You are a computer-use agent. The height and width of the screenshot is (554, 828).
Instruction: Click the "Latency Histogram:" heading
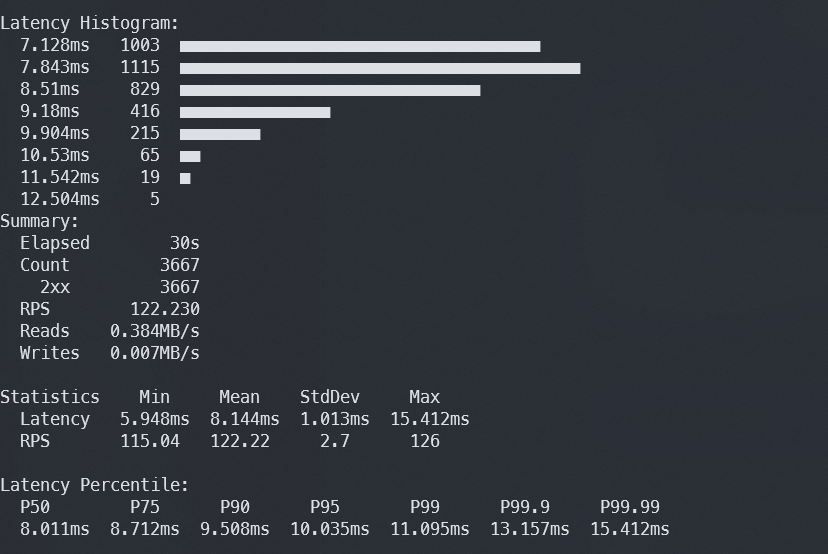[x=90, y=22]
